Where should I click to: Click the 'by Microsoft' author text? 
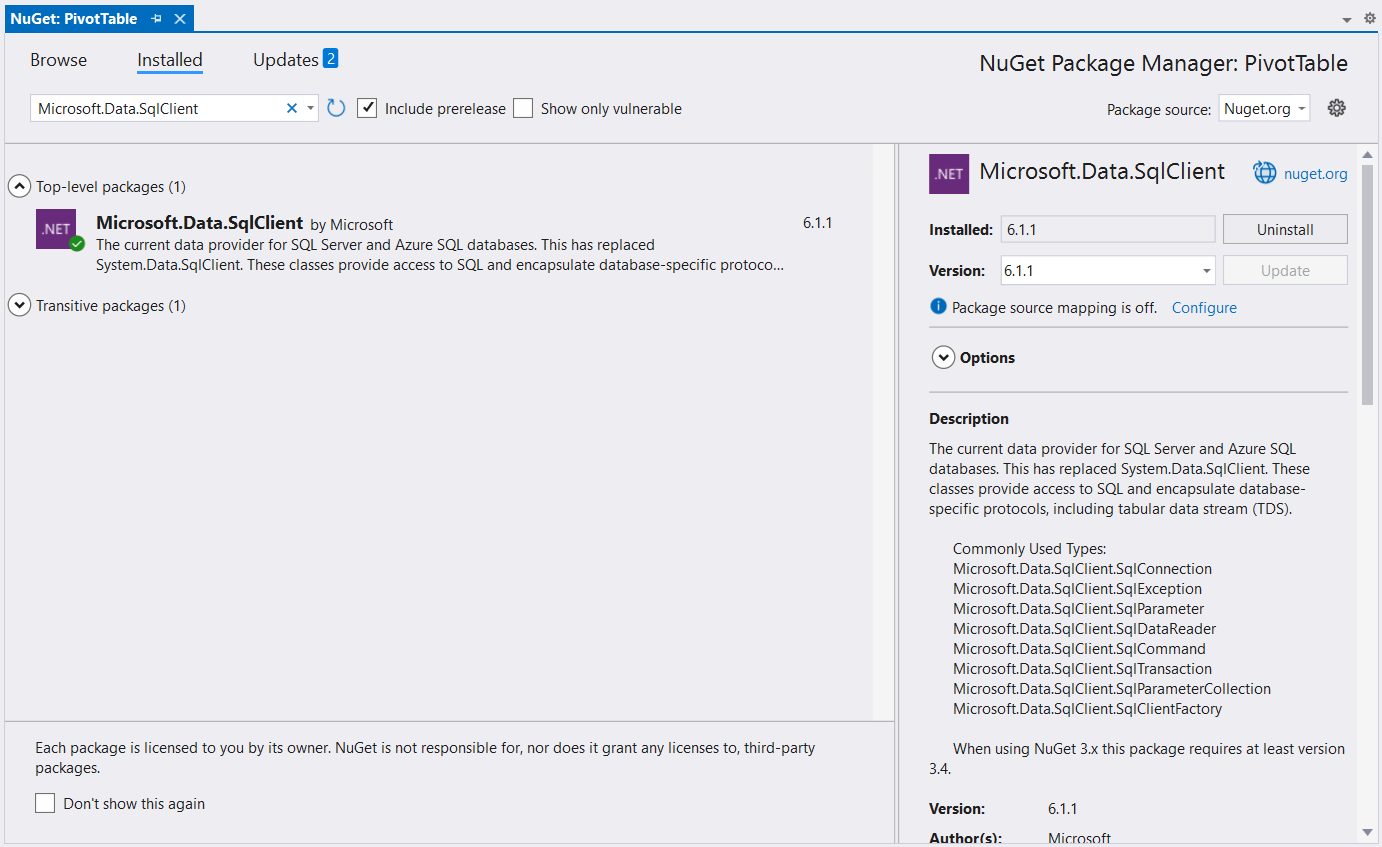[x=352, y=225]
